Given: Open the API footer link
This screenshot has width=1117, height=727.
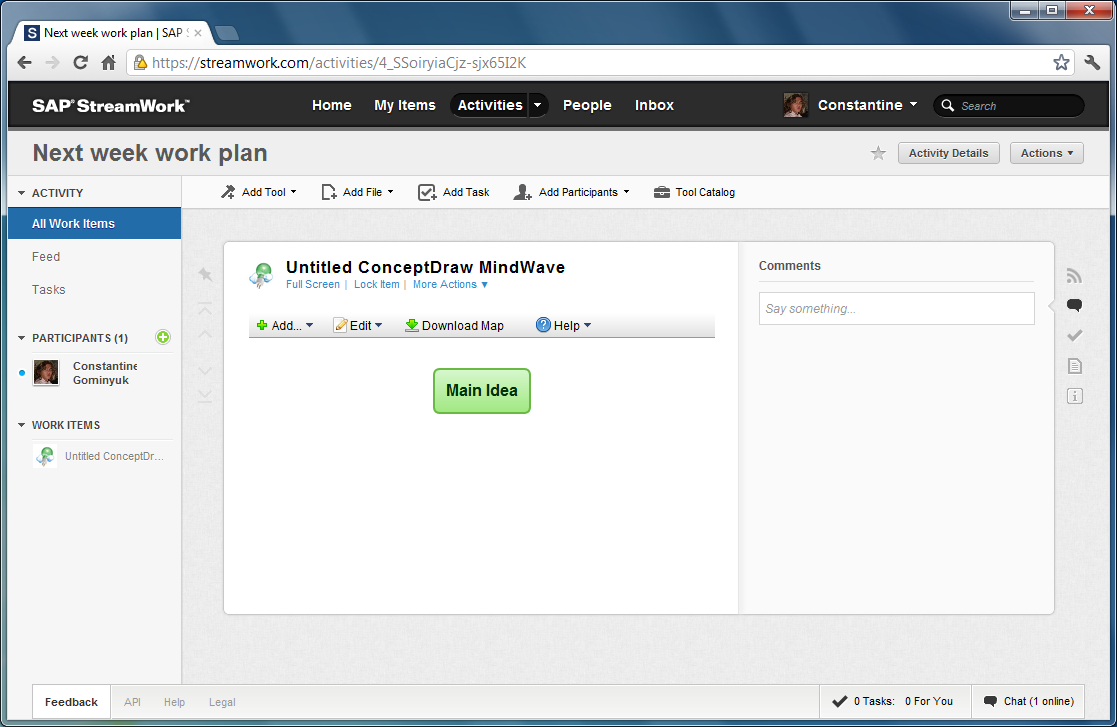Looking at the screenshot, I should click(133, 702).
